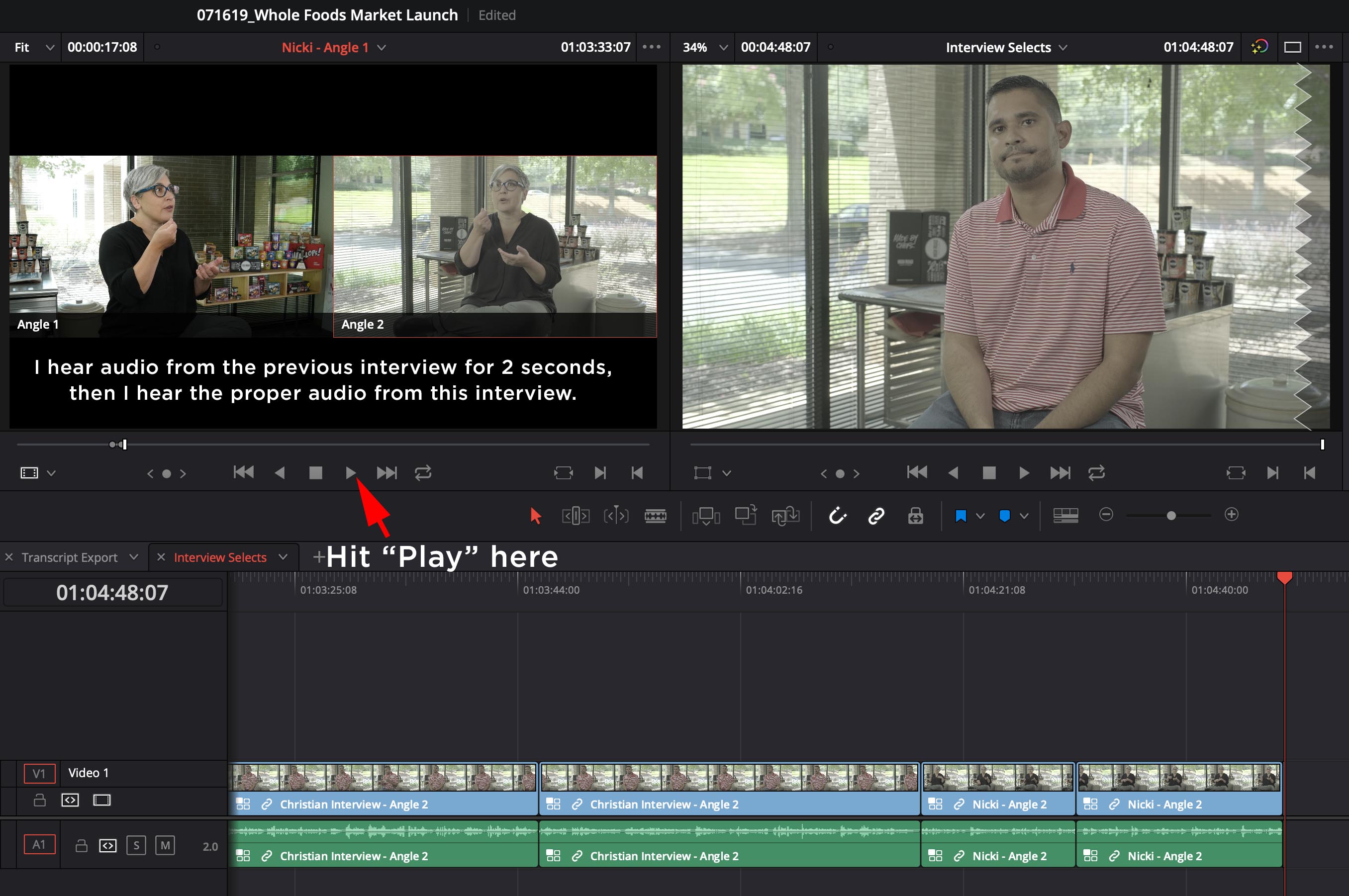The width and height of the screenshot is (1349, 896).
Task: Select first Christian Interview video clip
Action: click(x=383, y=789)
